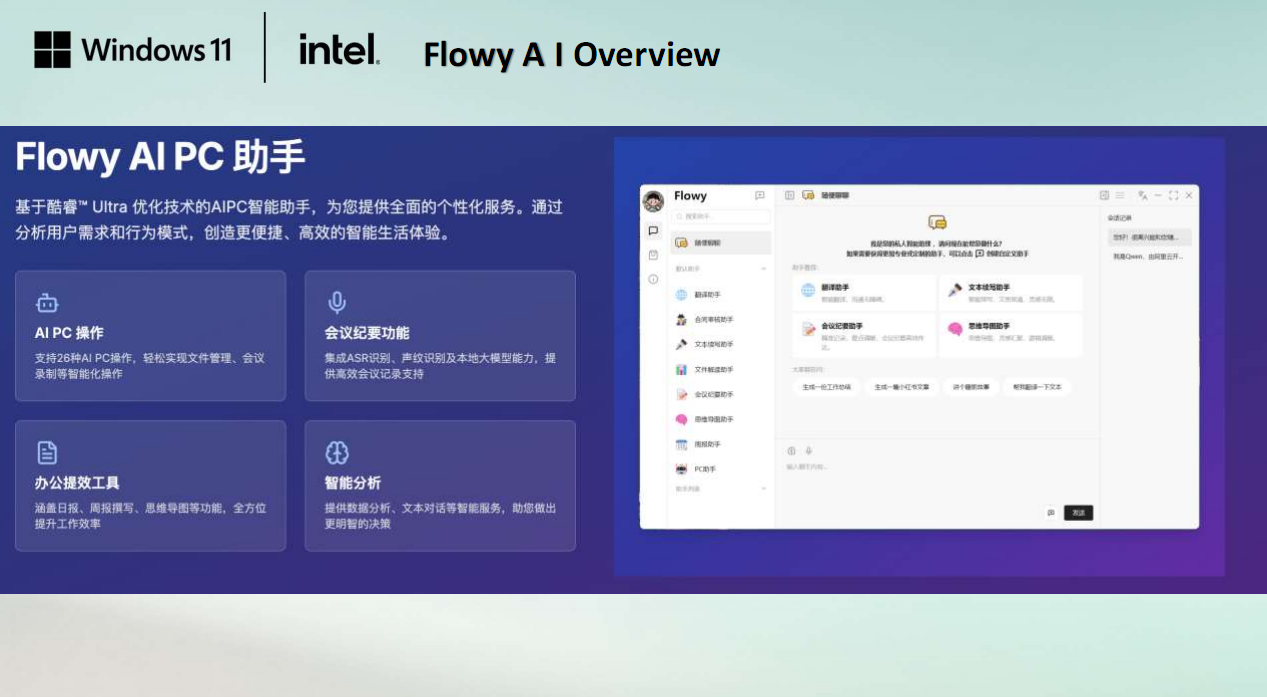
Task: Click the 会议纪要功能 feature card
Action: (x=440, y=336)
